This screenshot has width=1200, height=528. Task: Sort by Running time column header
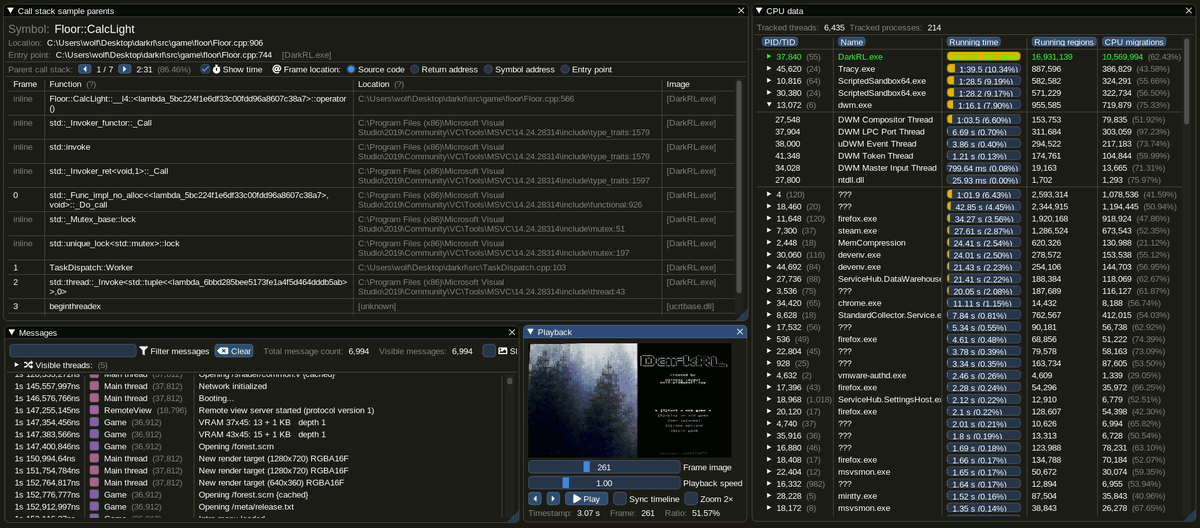point(973,42)
